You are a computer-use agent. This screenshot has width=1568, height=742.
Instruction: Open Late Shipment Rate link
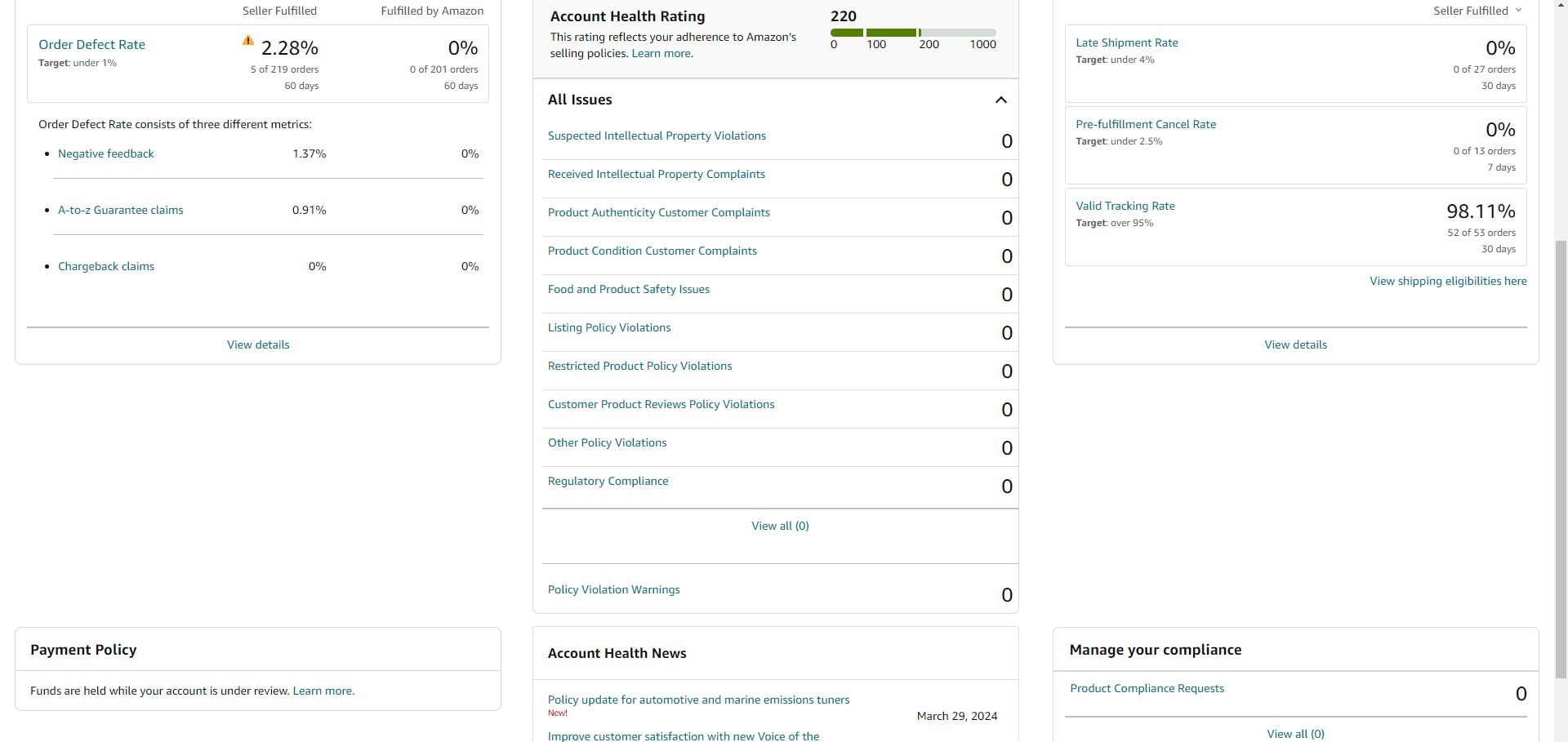click(1126, 42)
